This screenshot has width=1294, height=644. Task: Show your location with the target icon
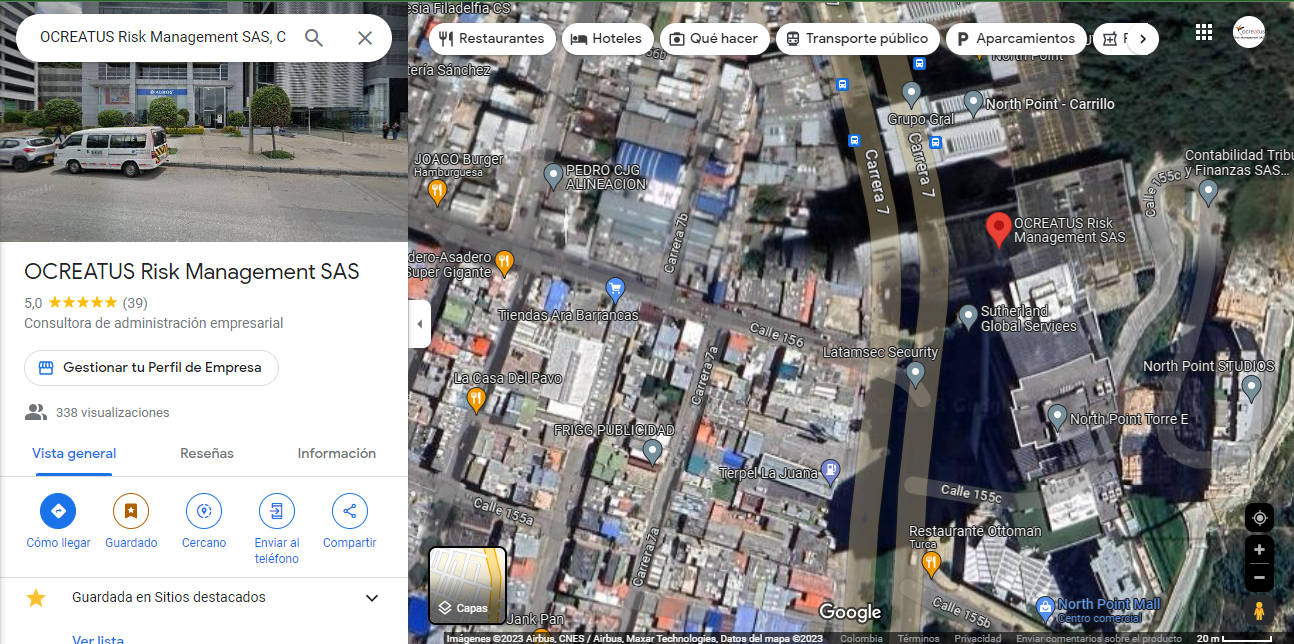1259,518
